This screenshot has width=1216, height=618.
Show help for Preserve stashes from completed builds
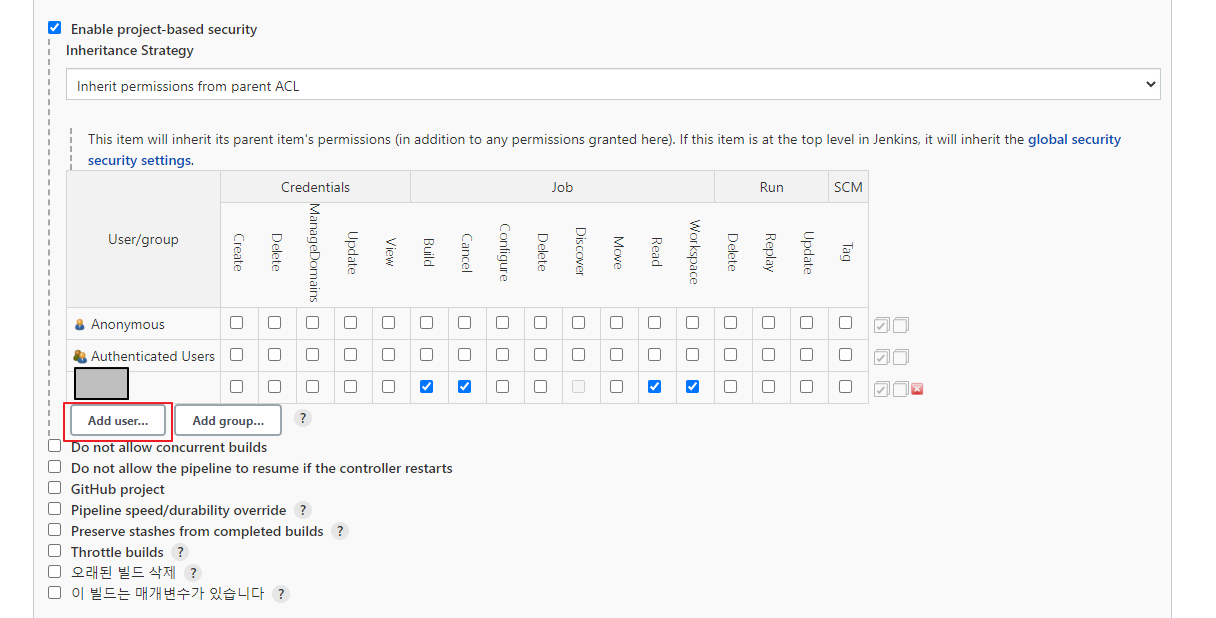[340, 531]
